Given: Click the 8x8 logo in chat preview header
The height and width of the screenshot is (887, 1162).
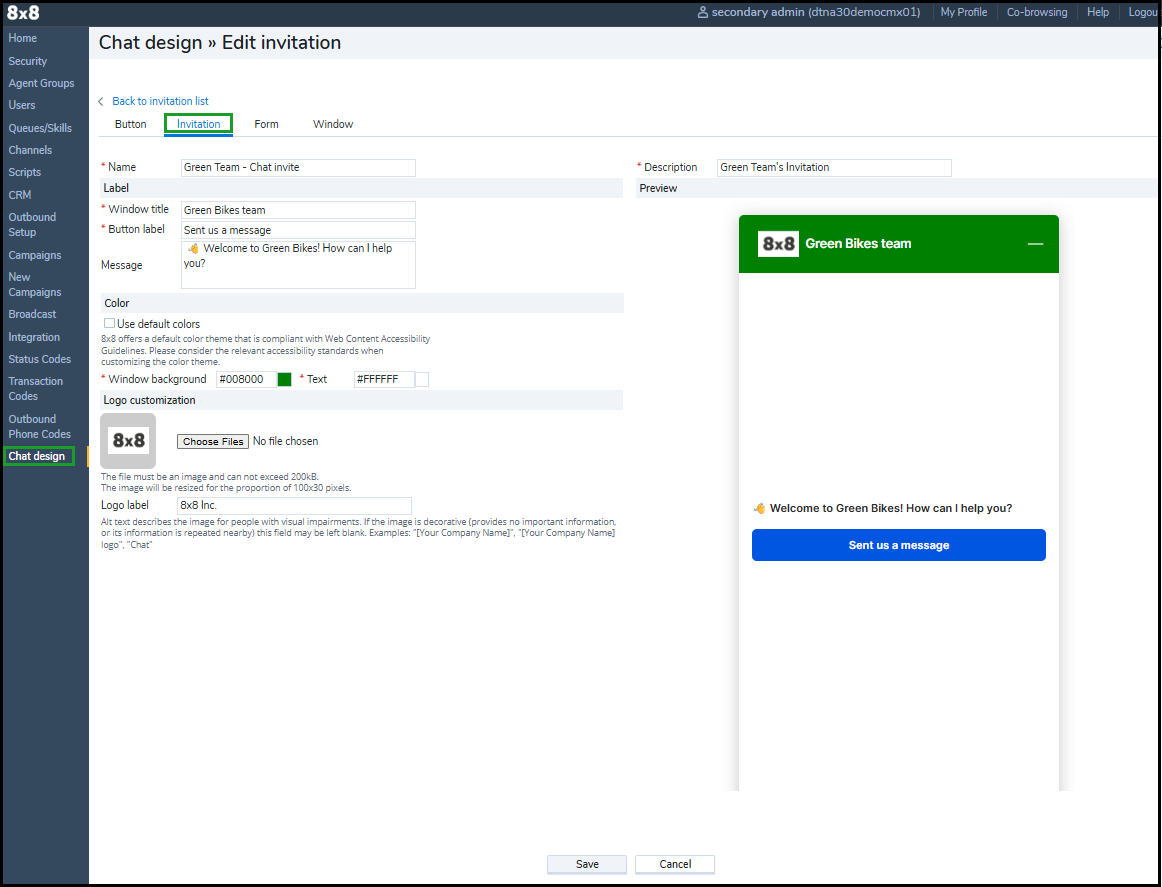Looking at the screenshot, I should [778, 244].
